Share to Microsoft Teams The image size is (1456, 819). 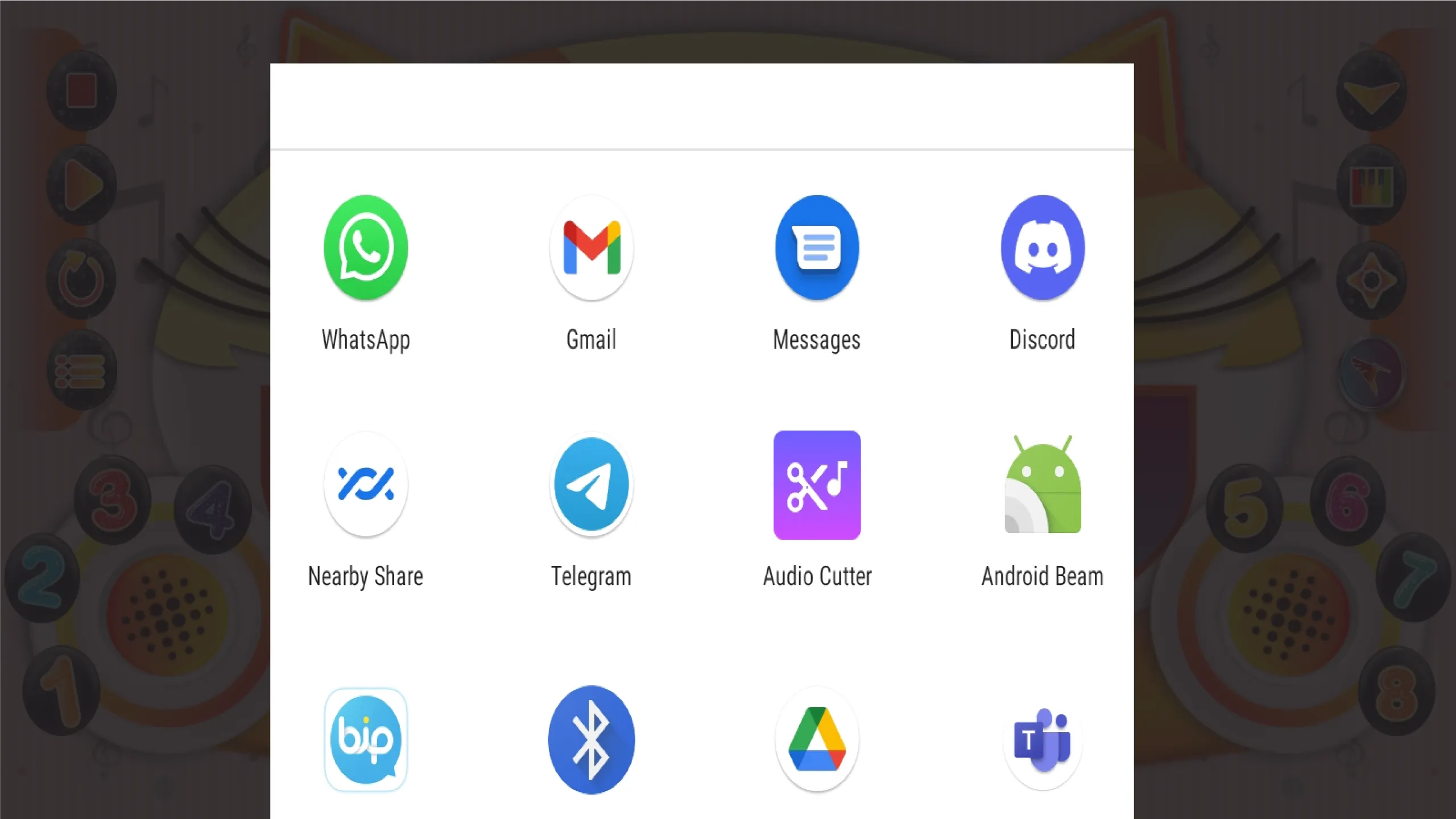[x=1042, y=740]
